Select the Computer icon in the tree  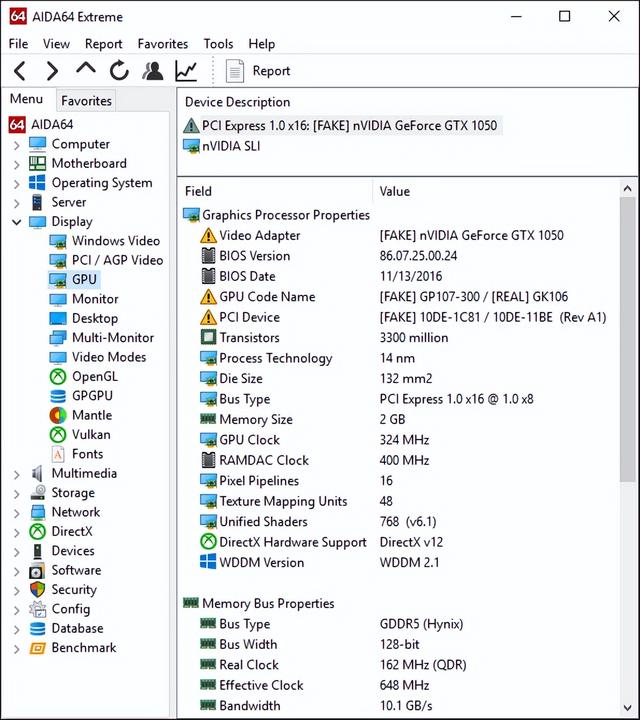click(x=37, y=144)
